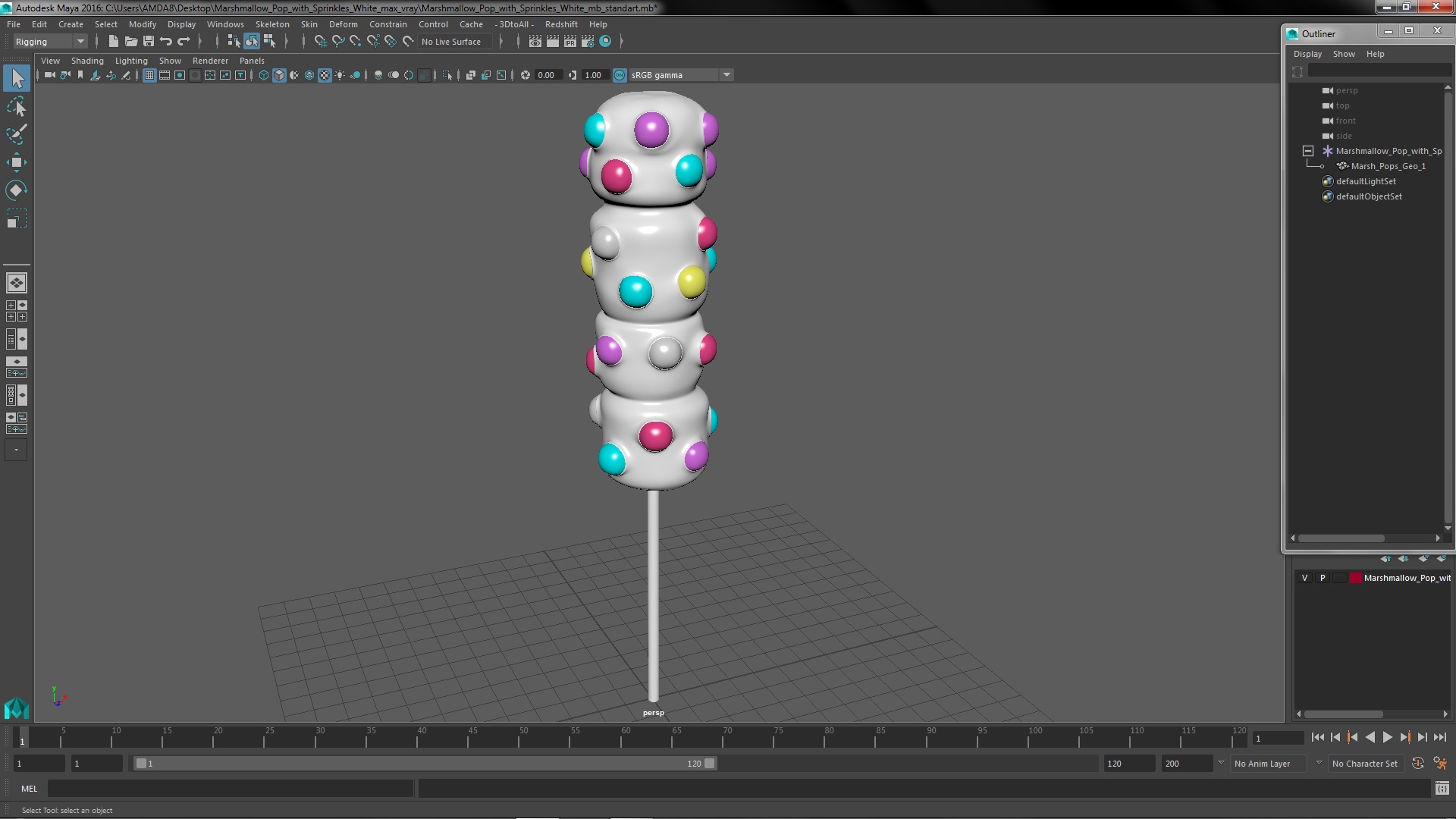
Task: Toggle layer visibility V box
Action: click(x=1304, y=578)
